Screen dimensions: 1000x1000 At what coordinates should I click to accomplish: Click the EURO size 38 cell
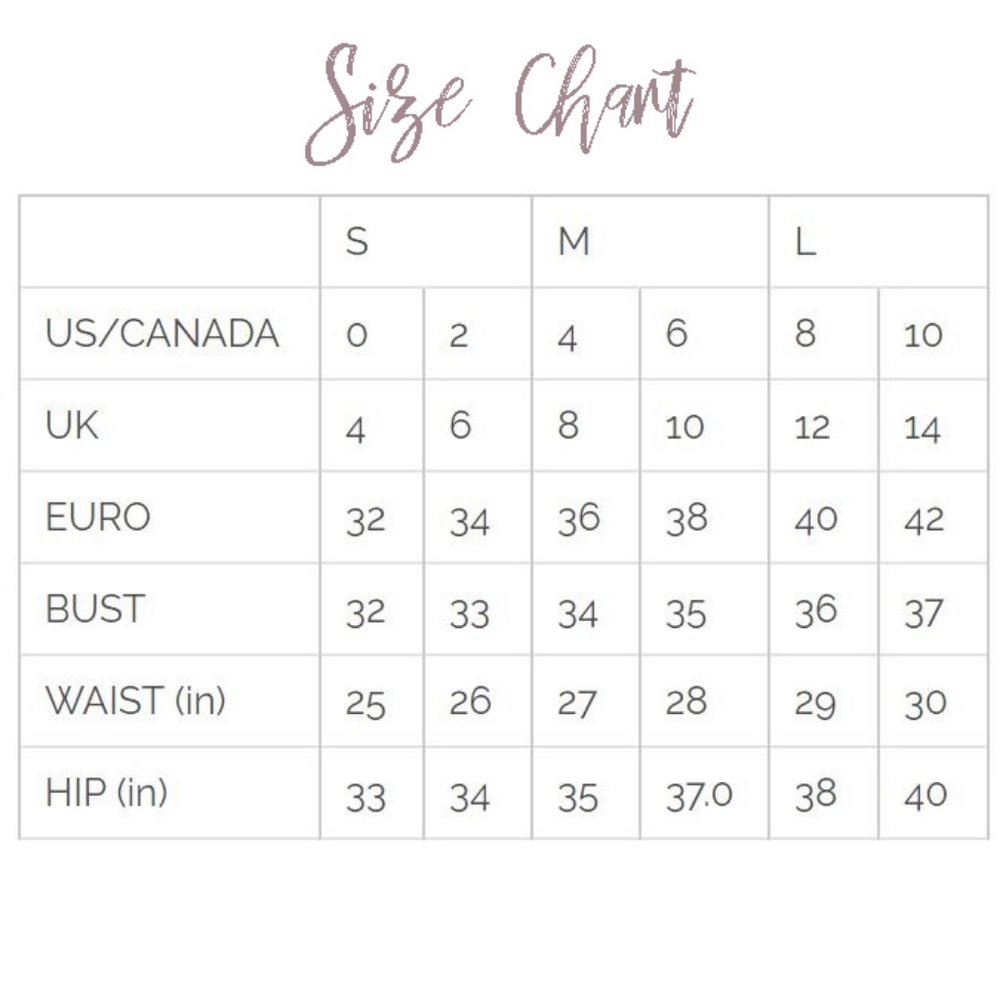click(686, 519)
